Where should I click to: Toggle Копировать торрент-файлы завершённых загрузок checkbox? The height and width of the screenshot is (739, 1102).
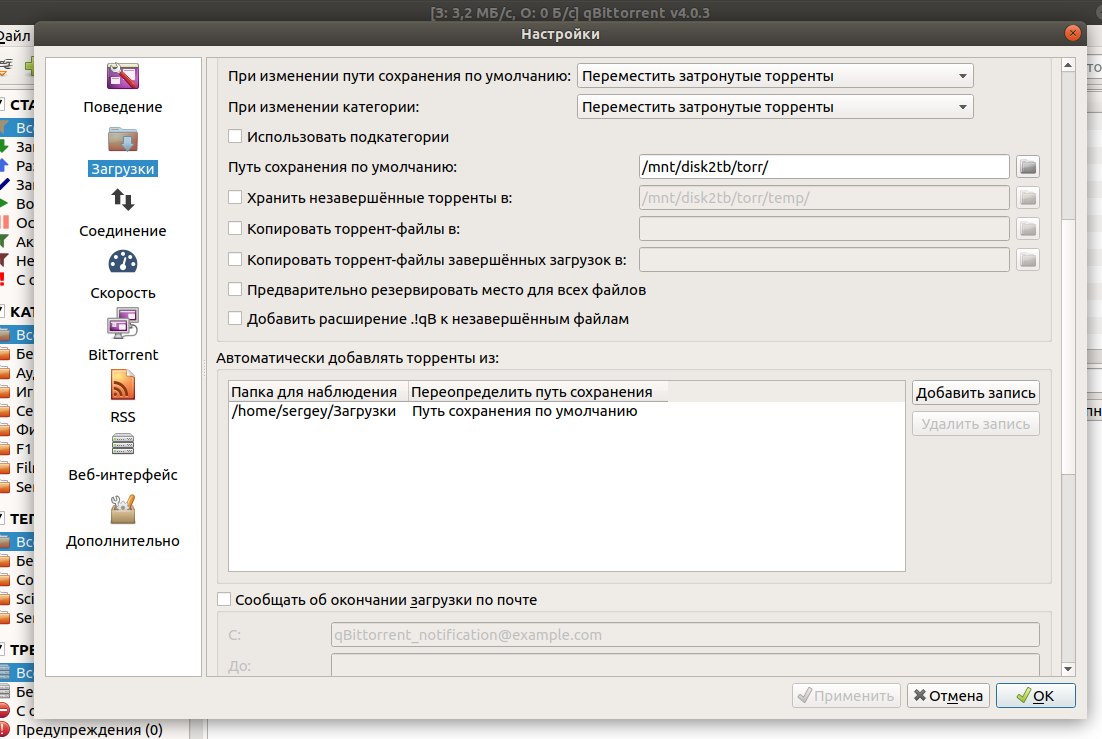click(235, 259)
